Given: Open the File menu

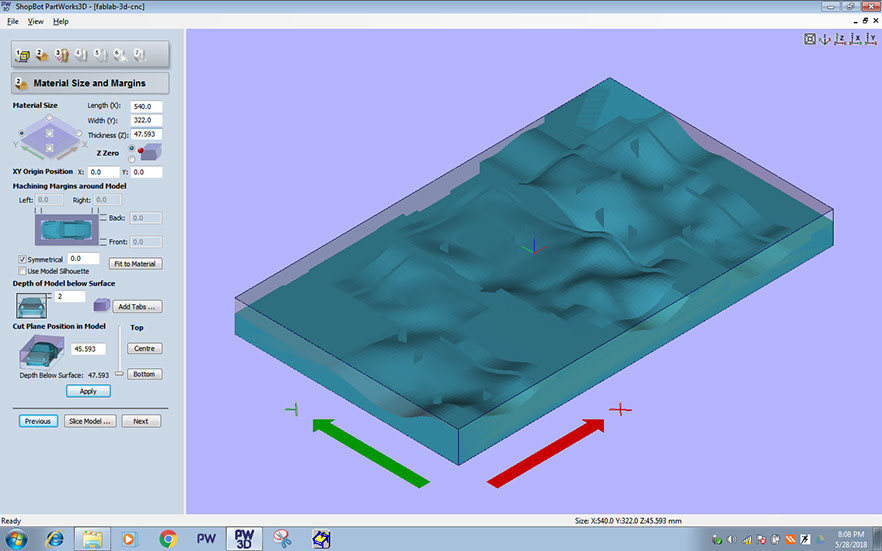Looking at the screenshot, I should (12, 21).
